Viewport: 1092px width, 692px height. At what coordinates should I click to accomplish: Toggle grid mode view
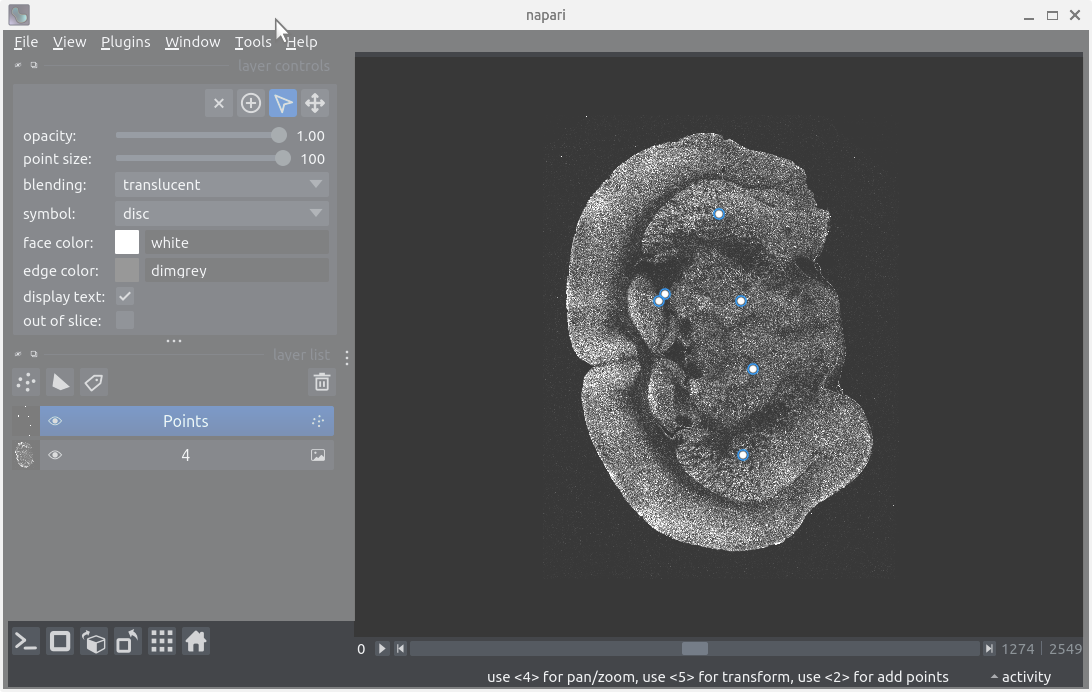[x=162, y=642]
